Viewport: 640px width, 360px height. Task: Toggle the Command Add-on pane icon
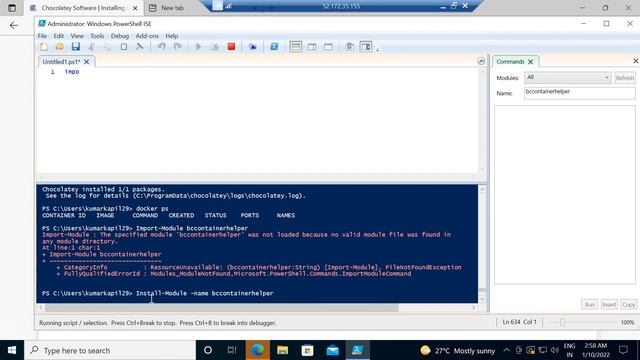click(x=366, y=47)
